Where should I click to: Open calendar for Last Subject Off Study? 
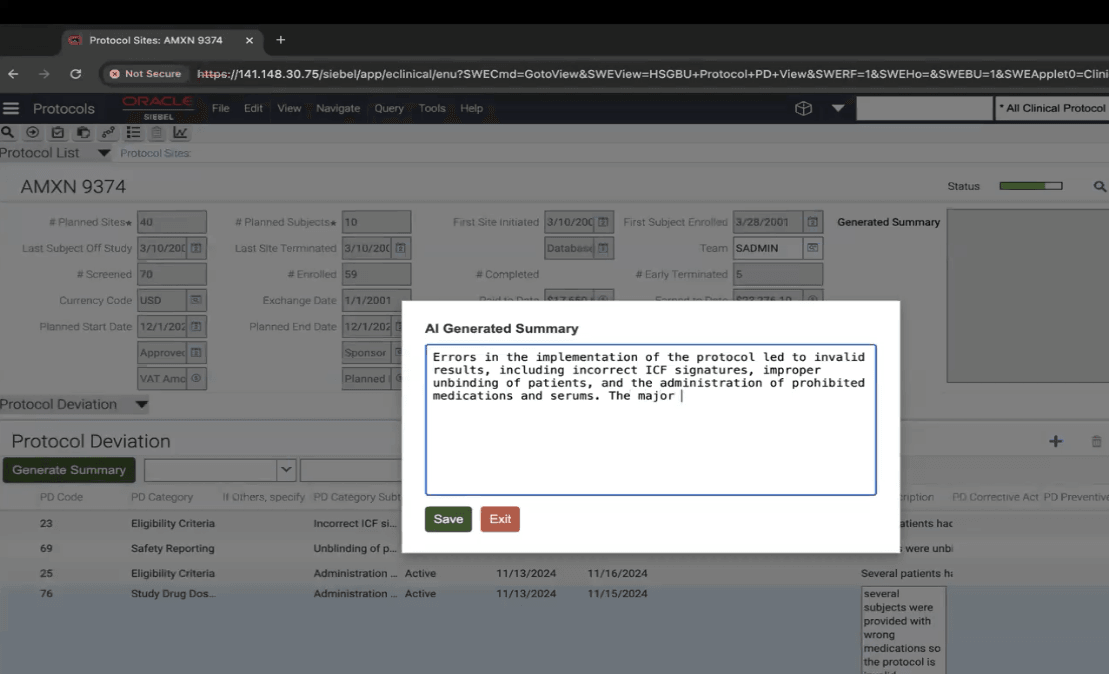click(196, 248)
